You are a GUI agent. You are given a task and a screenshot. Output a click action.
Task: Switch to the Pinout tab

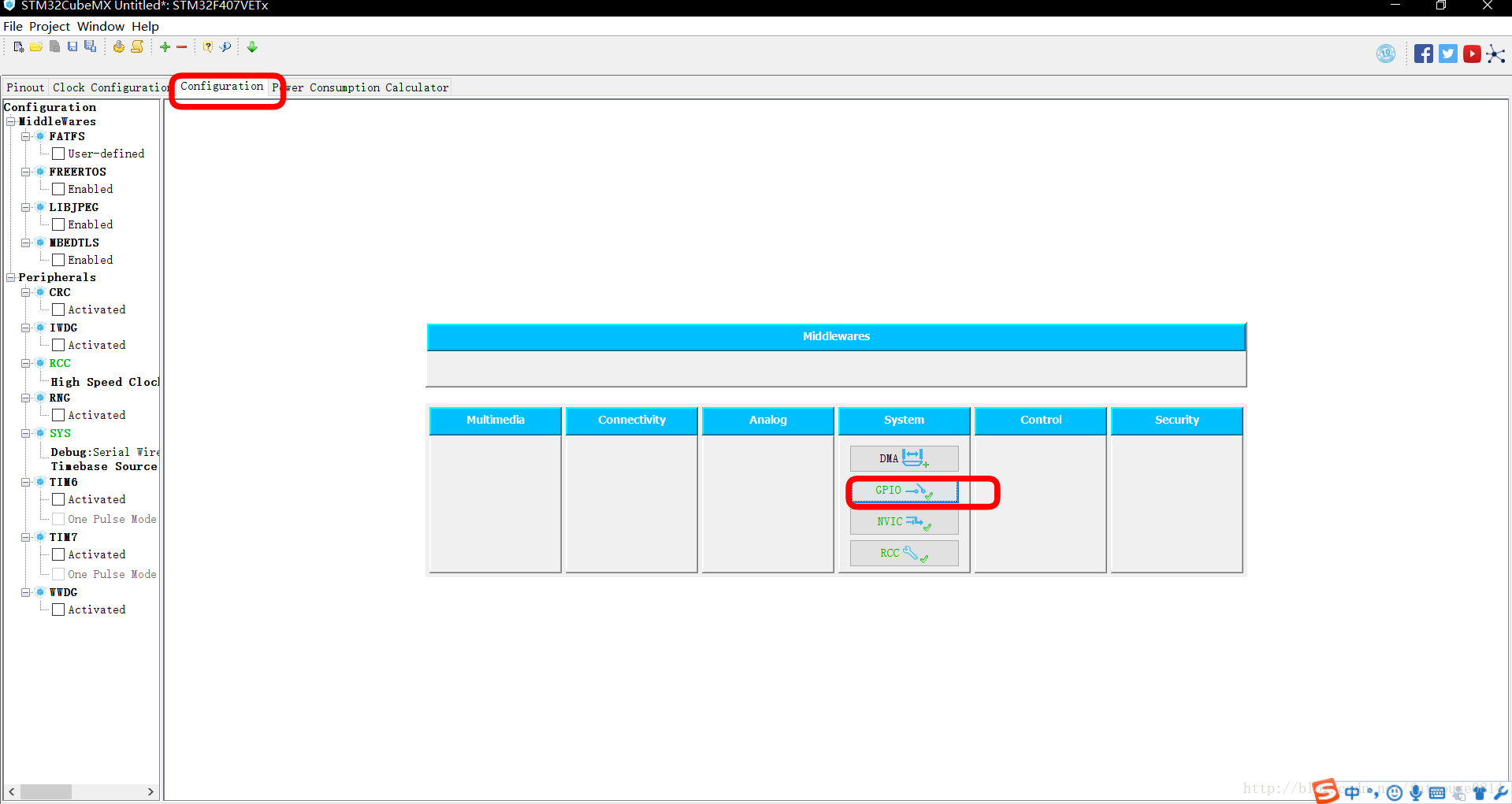pyautogui.click(x=25, y=87)
